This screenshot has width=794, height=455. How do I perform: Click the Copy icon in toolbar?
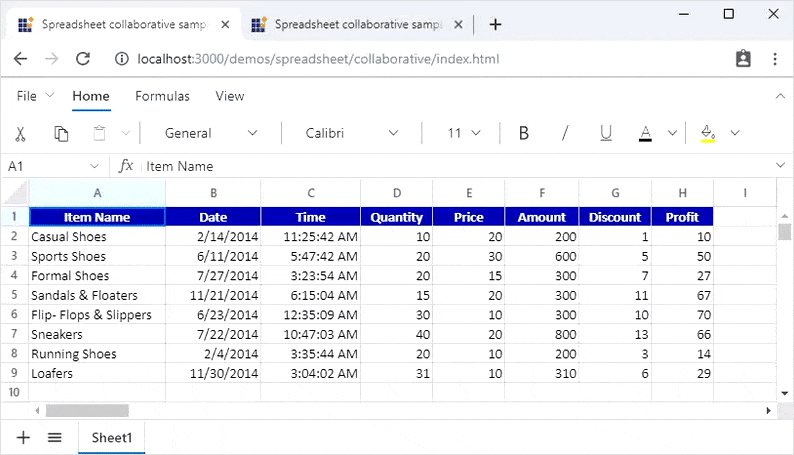(61, 133)
